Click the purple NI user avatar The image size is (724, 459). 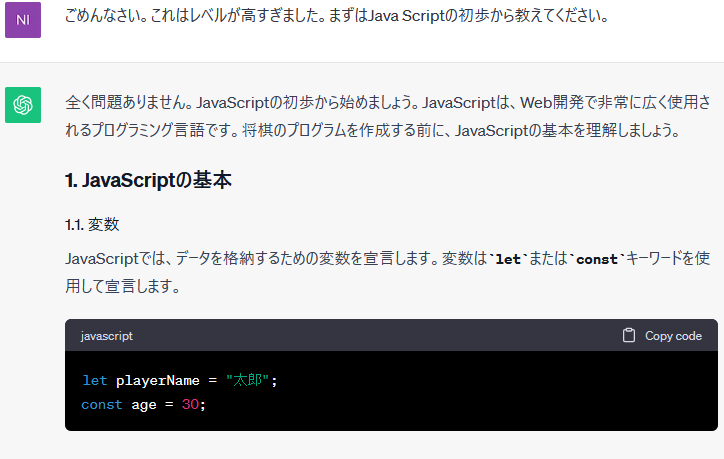click(23, 20)
